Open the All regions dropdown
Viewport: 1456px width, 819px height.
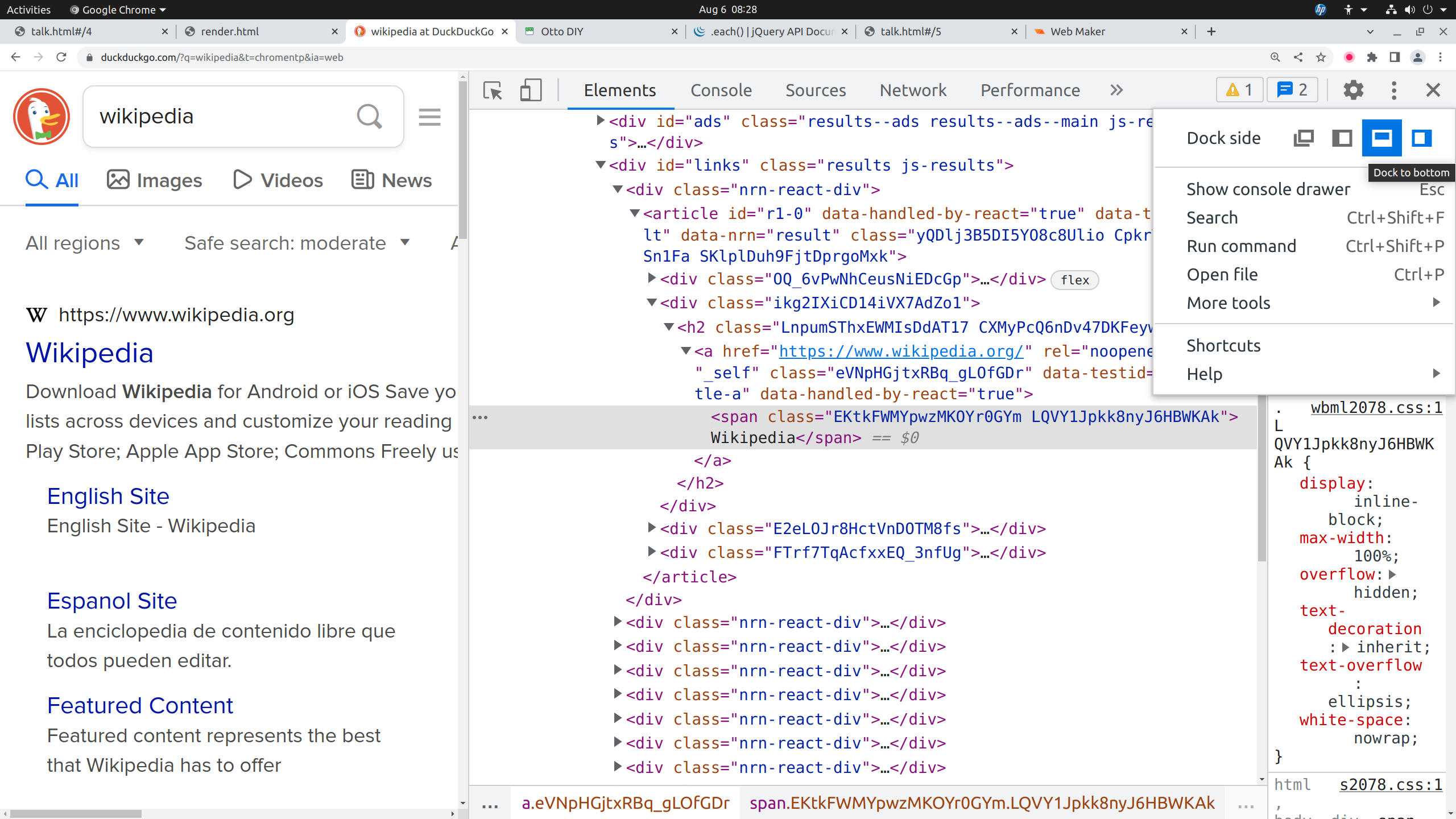(85, 243)
